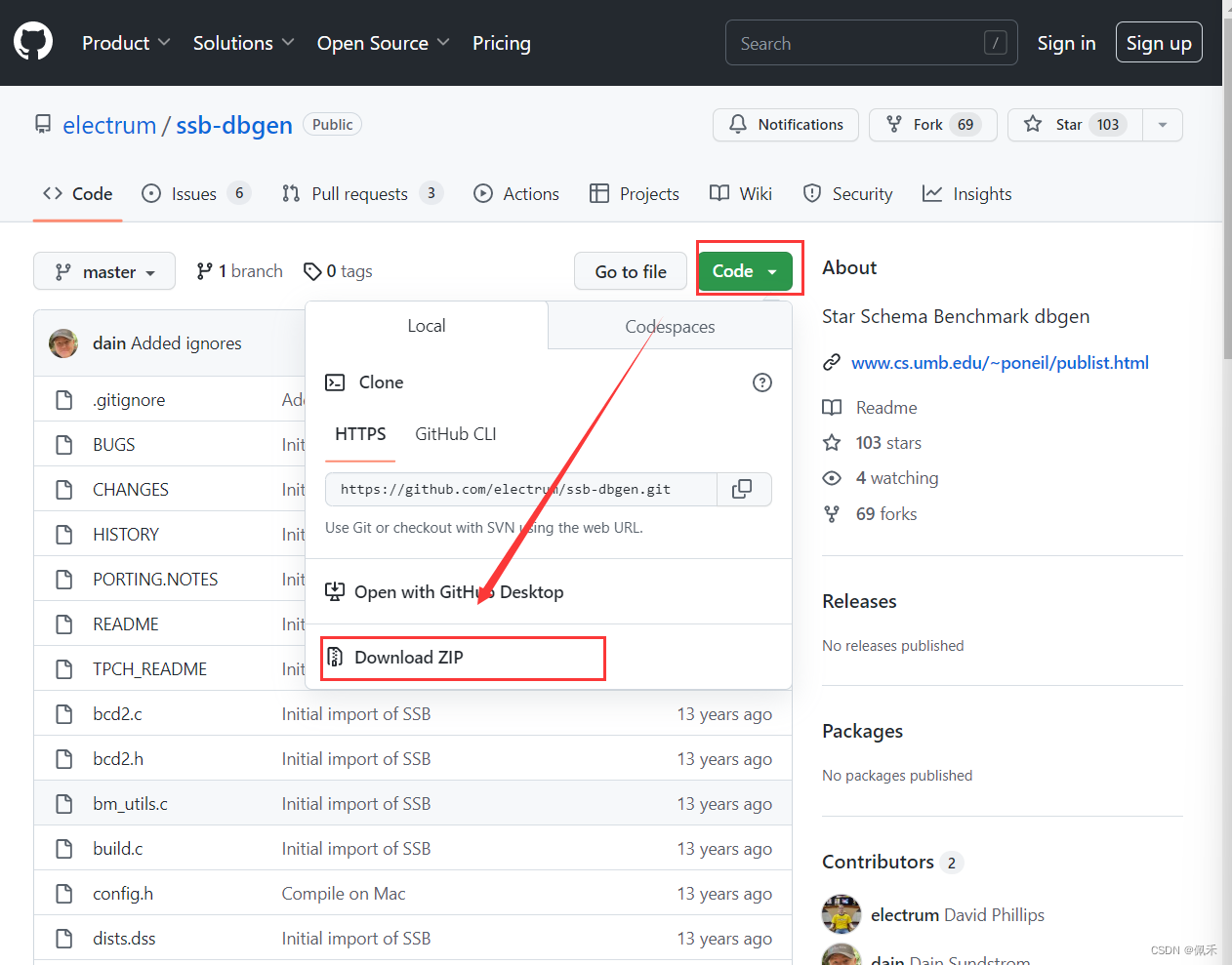Open the Wiki tab
Image resolution: width=1232 pixels, height=965 pixels.
741,193
